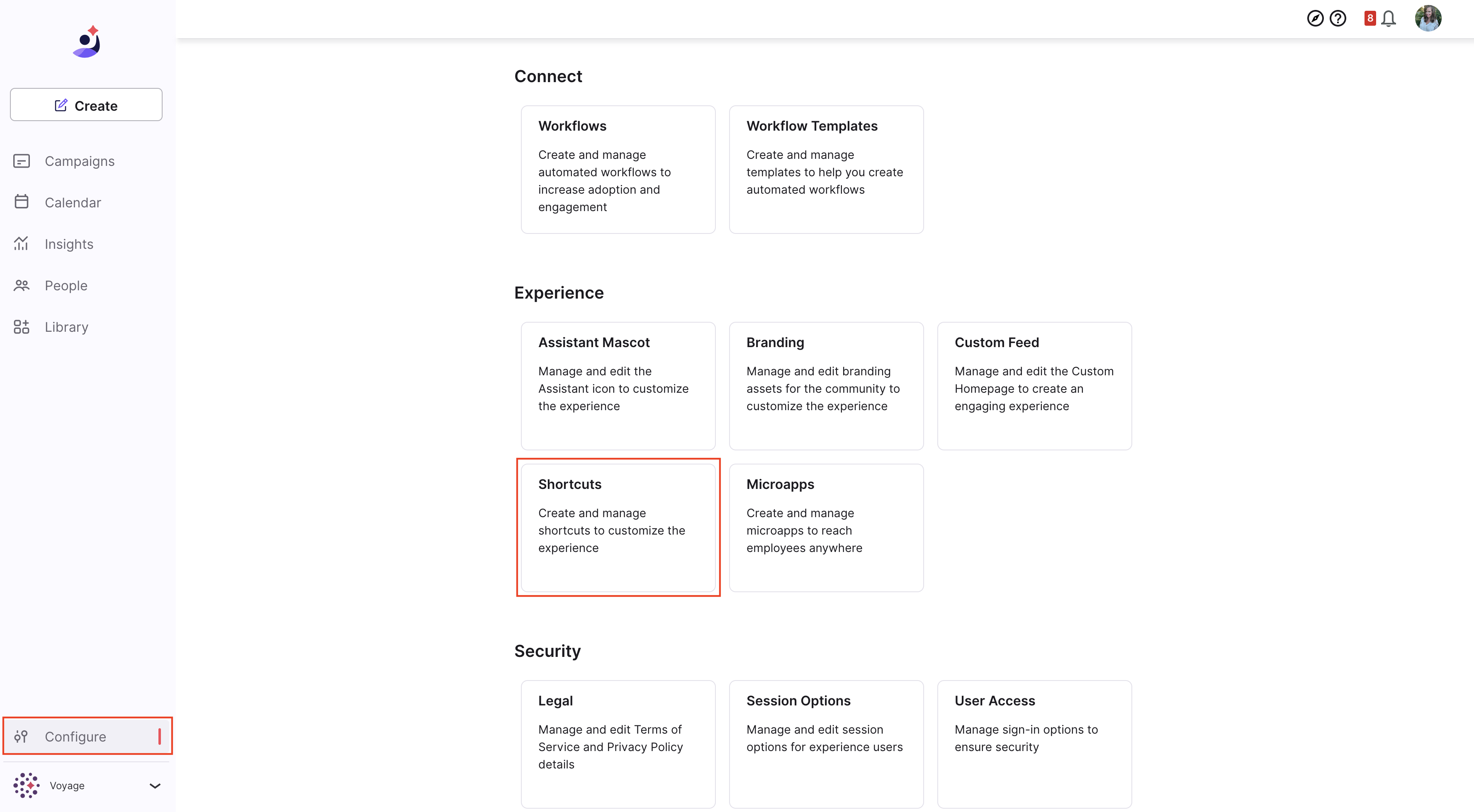The image size is (1474, 812).
Task: Click the Campaigns sidebar icon
Action: [x=21, y=161]
